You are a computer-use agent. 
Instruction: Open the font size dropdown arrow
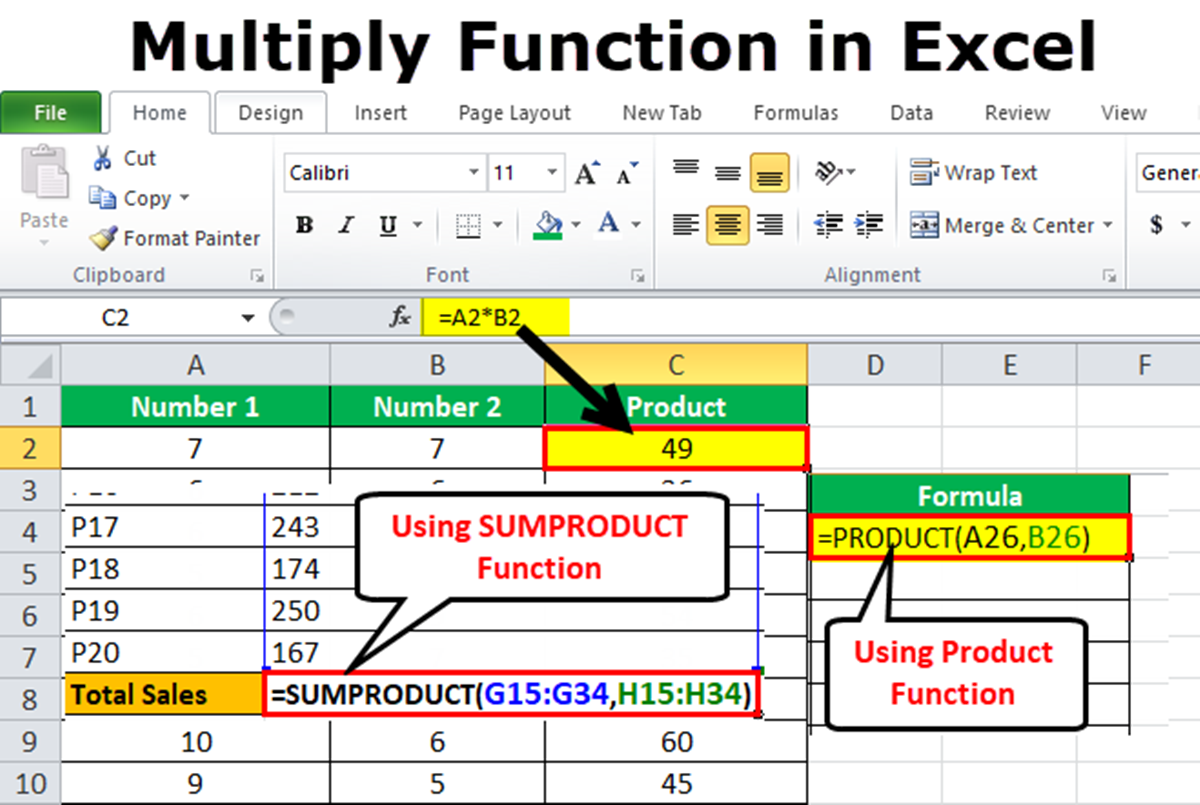(553, 174)
